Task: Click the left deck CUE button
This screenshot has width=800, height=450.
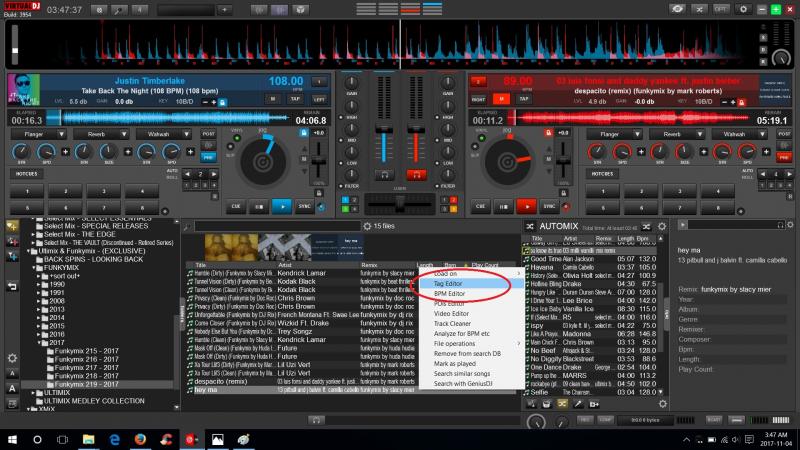Action: click(236, 207)
